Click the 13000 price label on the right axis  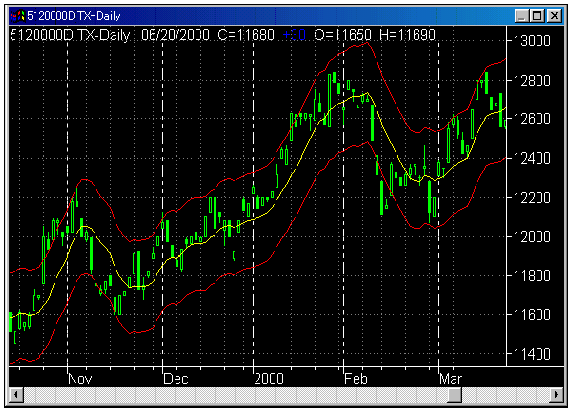(532, 41)
